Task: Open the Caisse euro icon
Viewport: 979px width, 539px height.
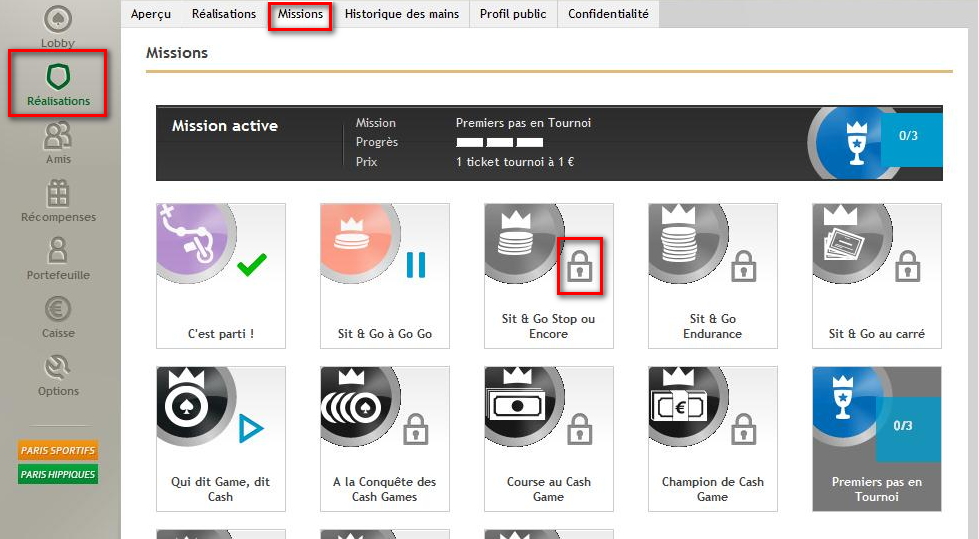Action: [58, 309]
